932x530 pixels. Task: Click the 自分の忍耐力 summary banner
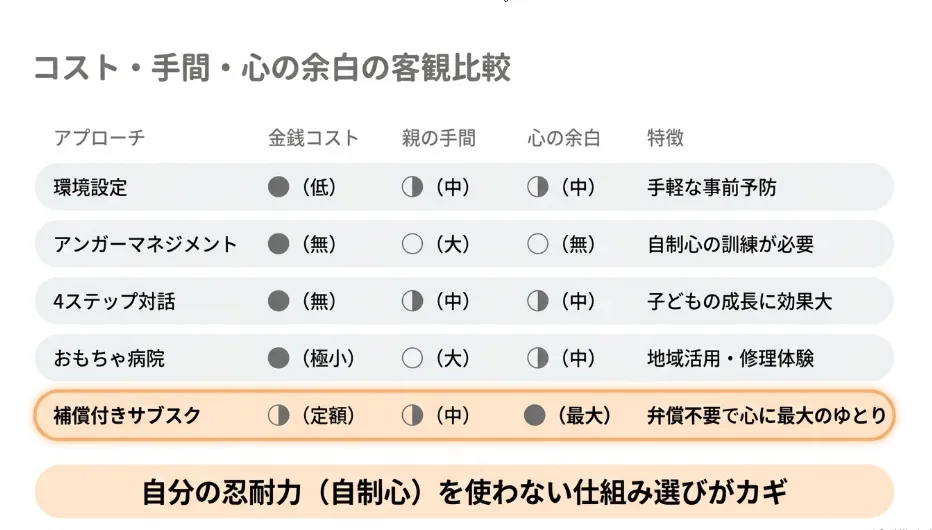tap(464, 492)
